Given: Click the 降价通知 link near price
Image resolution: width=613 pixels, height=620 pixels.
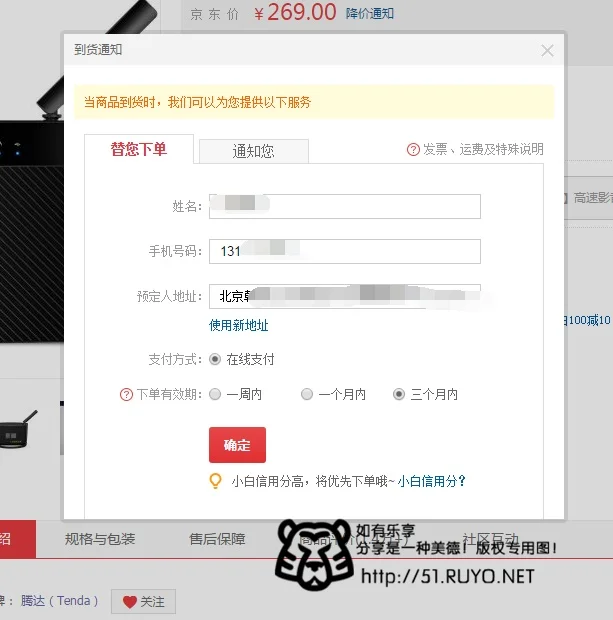Looking at the screenshot, I should coord(370,14).
